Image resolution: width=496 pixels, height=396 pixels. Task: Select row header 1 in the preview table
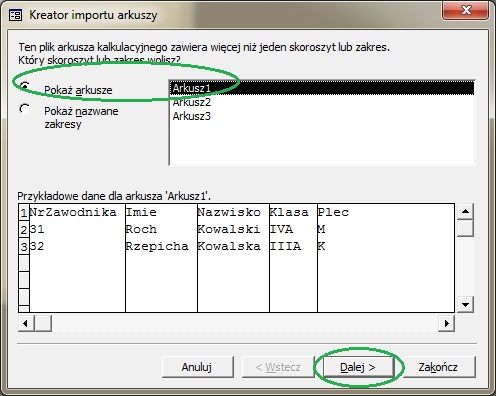pyautogui.click(x=24, y=212)
